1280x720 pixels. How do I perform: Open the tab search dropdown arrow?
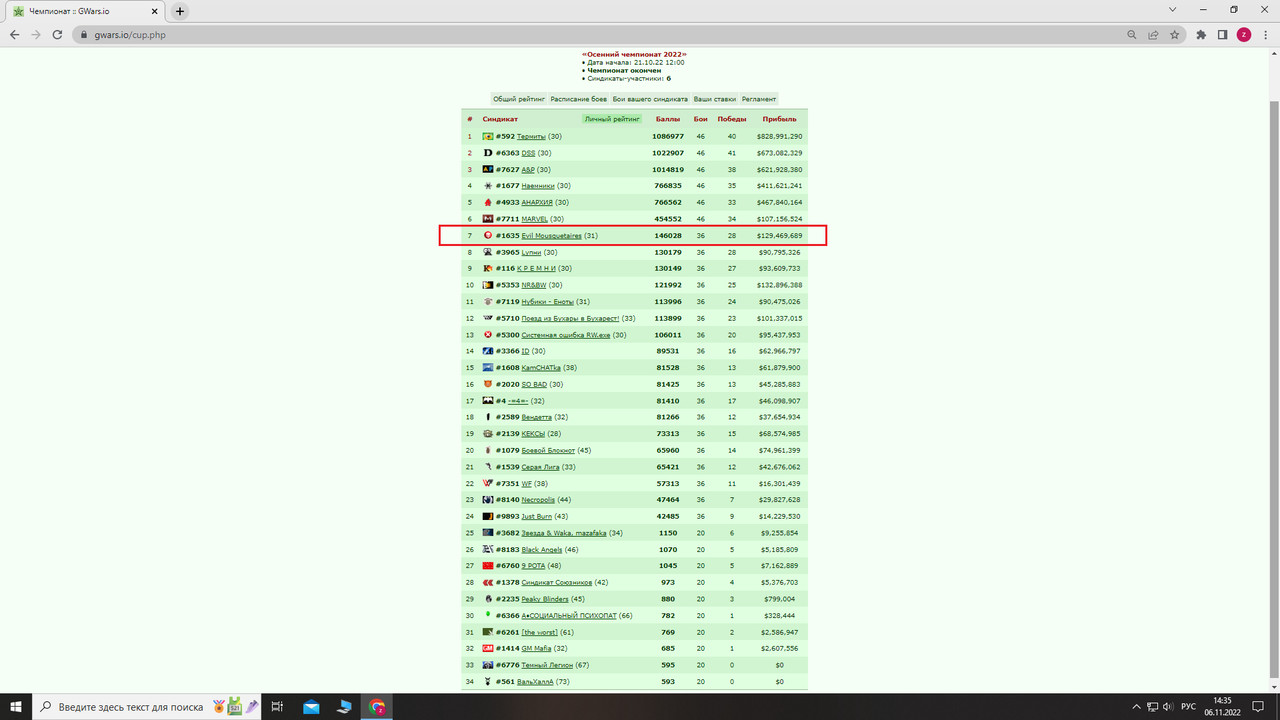(x=1172, y=10)
